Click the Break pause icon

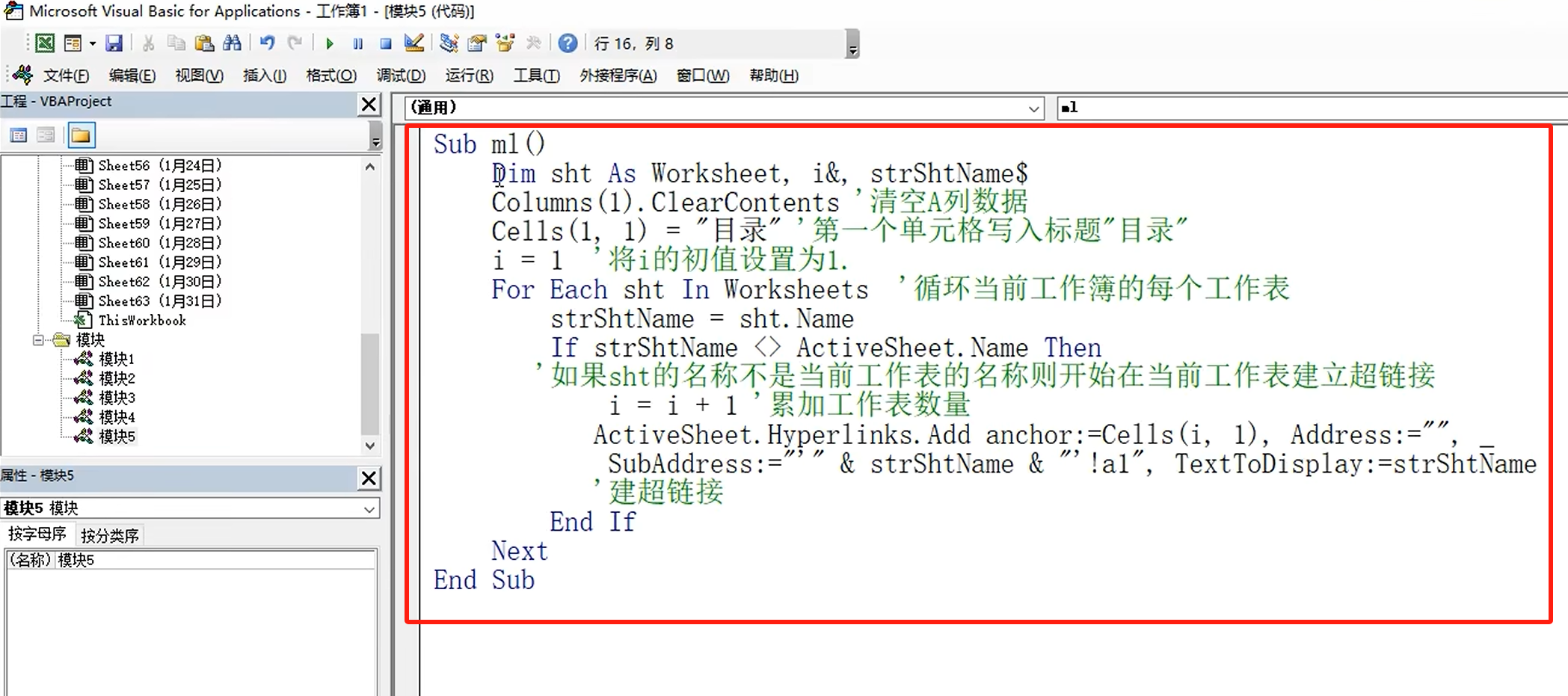click(357, 43)
